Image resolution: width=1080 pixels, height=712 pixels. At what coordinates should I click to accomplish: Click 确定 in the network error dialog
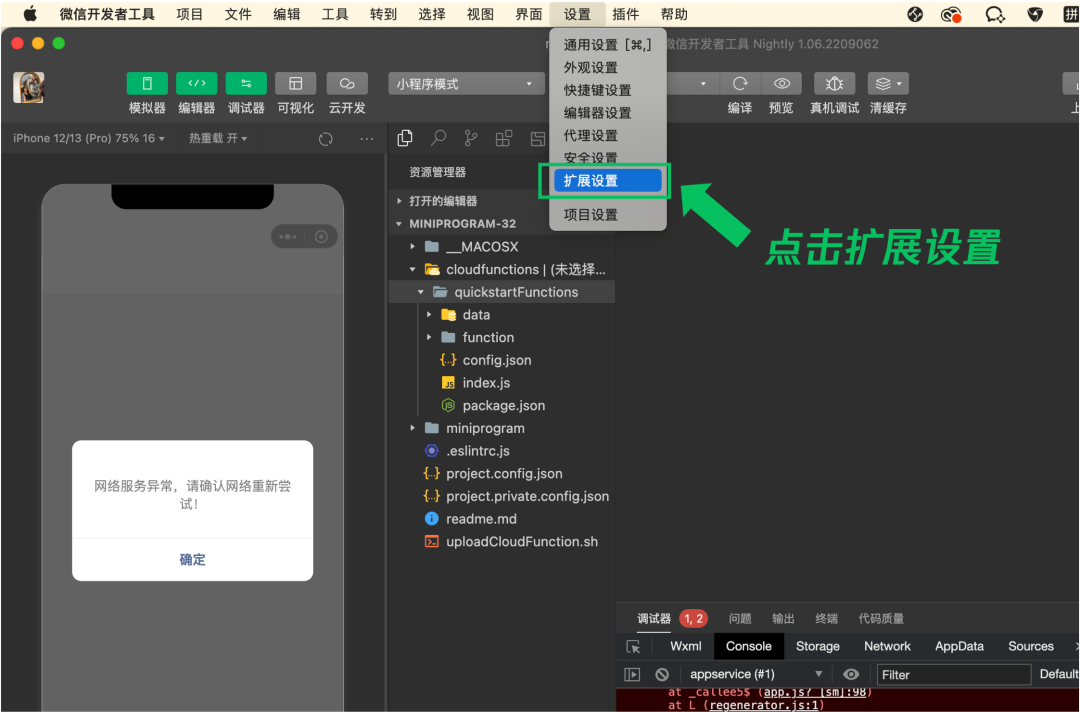(192, 559)
